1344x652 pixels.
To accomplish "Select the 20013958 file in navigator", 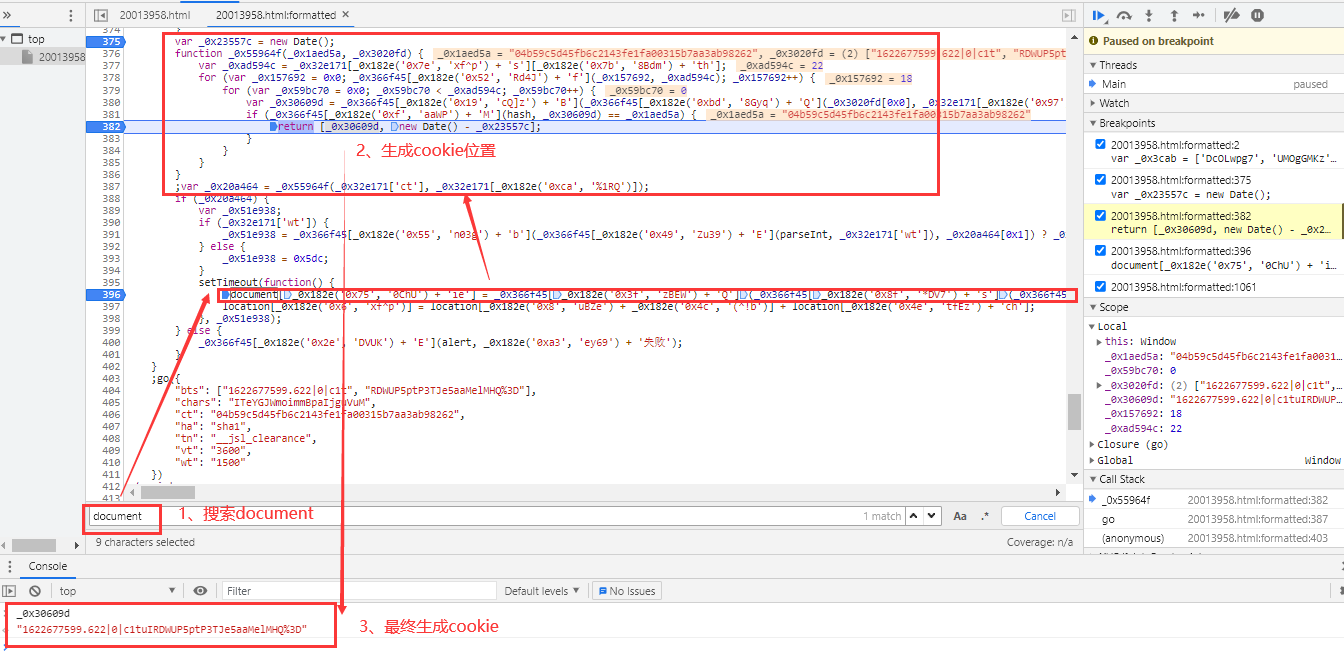I will [x=61, y=57].
